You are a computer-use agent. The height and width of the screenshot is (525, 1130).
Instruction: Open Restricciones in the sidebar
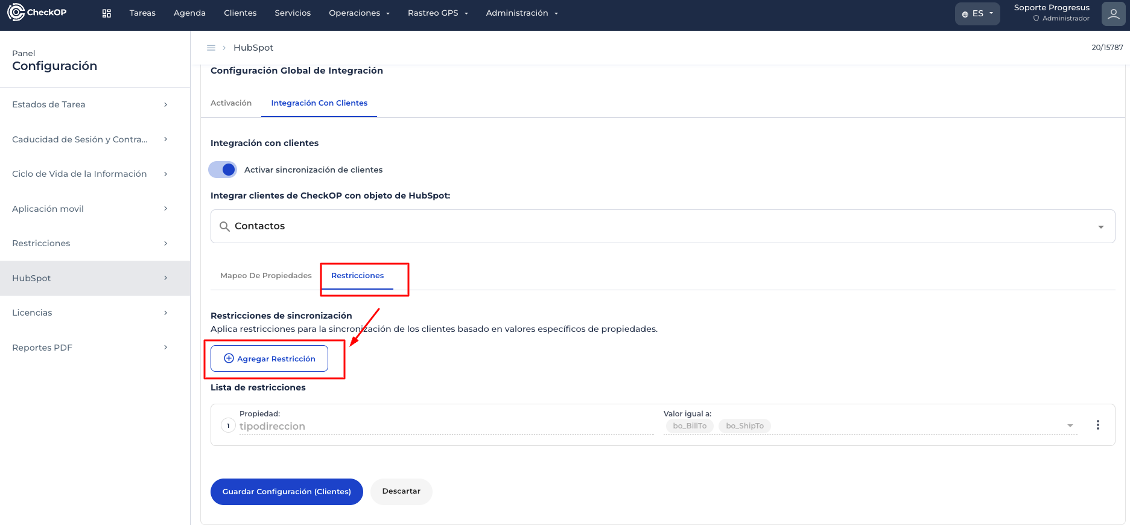94,243
